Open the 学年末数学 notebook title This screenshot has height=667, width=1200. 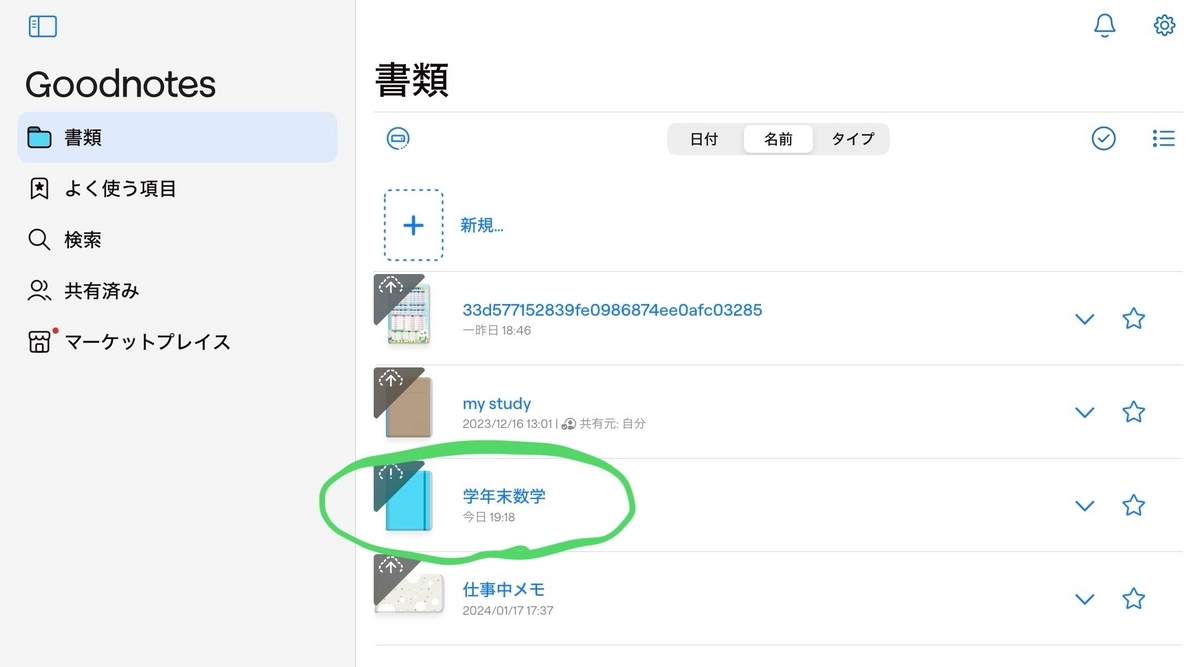point(504,496)
